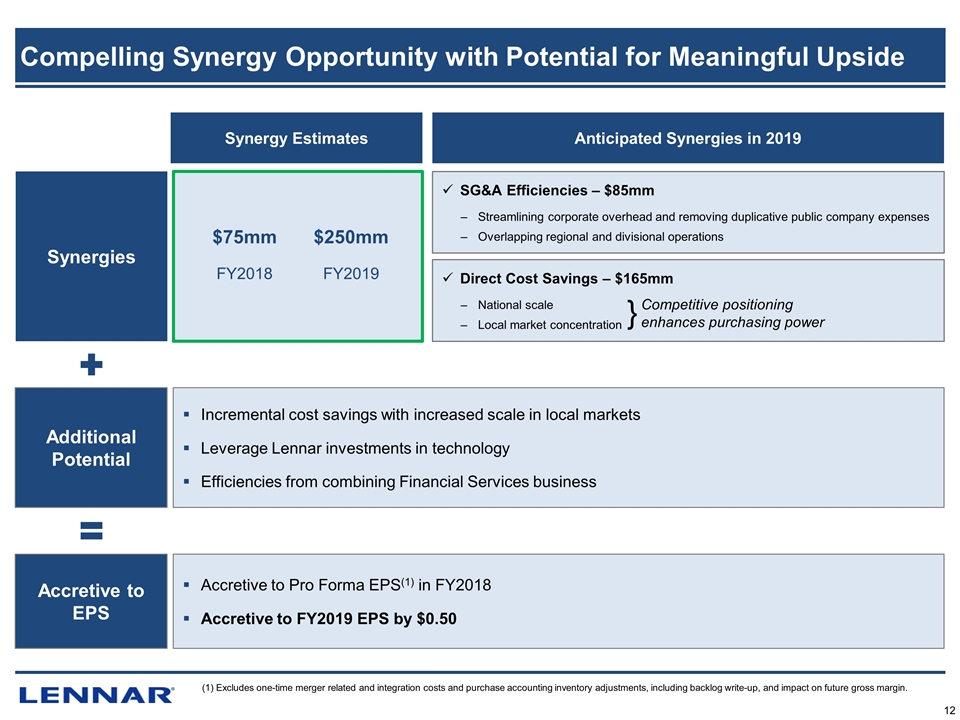Click the checkmark beside Direct Cost Savings
960x720 pixels.
click(x=447, y=278)
